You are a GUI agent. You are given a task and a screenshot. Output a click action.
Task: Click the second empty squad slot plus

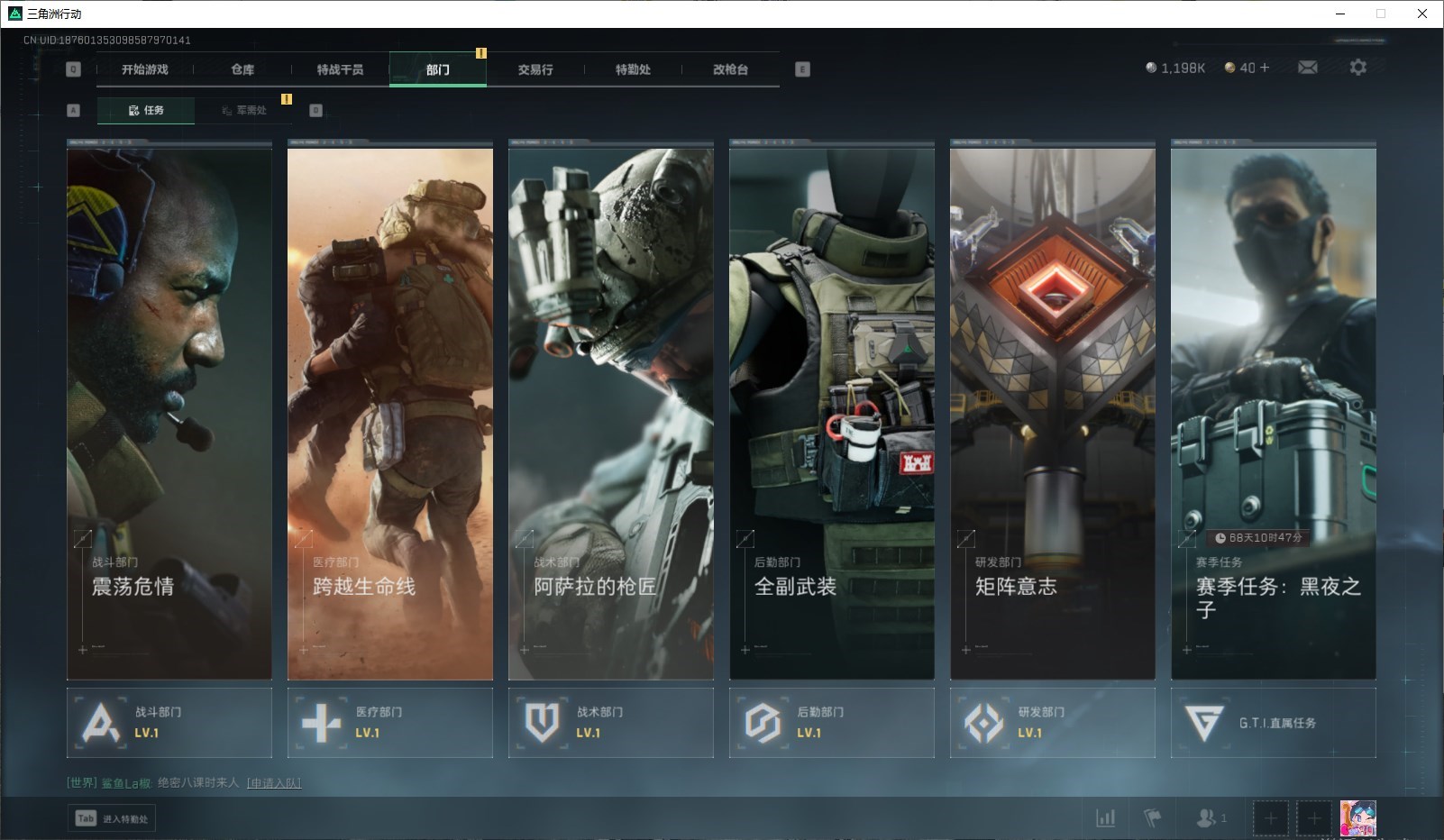[x=1314, y=818]
